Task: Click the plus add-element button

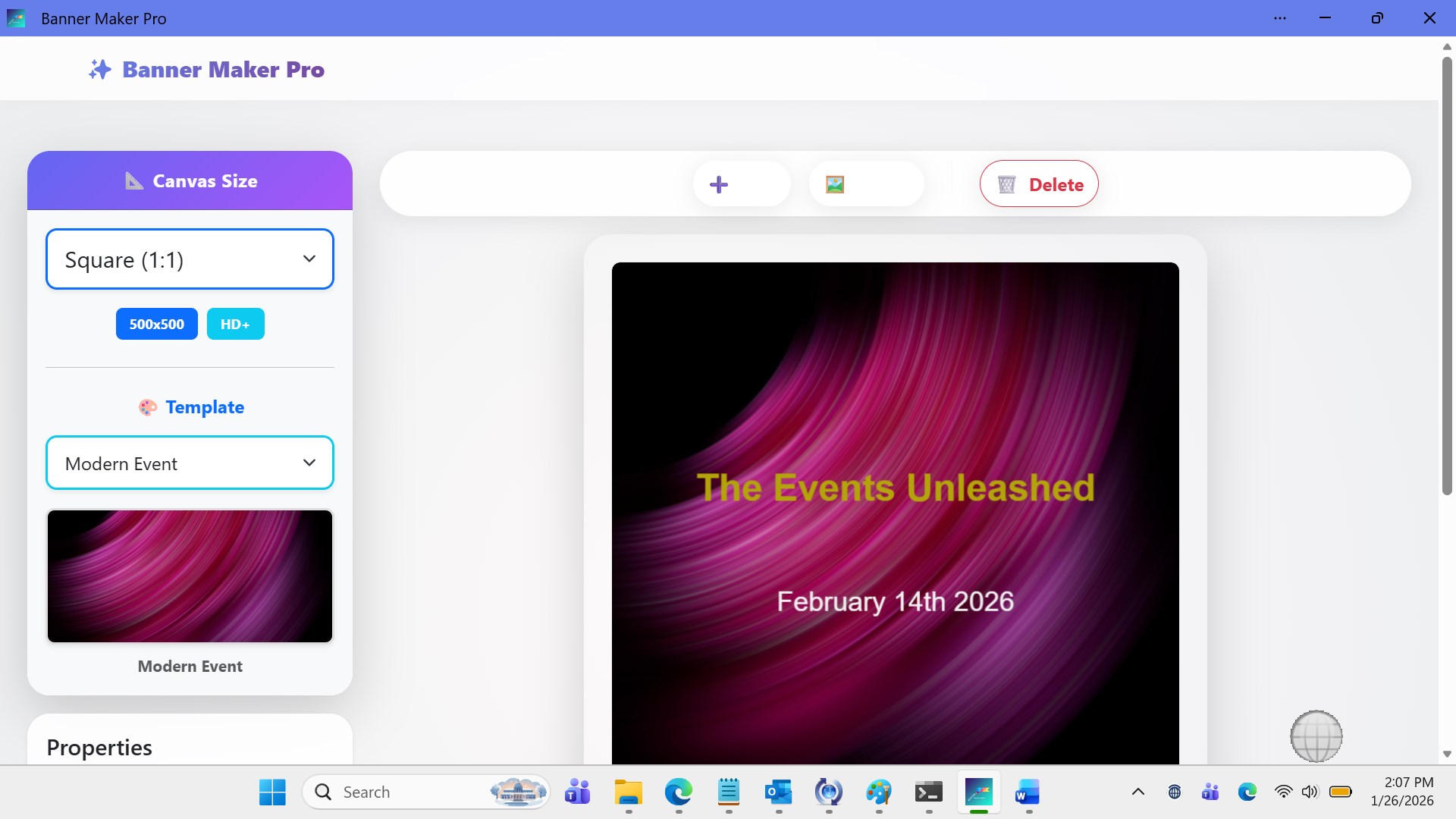Action: coord(719,184)
